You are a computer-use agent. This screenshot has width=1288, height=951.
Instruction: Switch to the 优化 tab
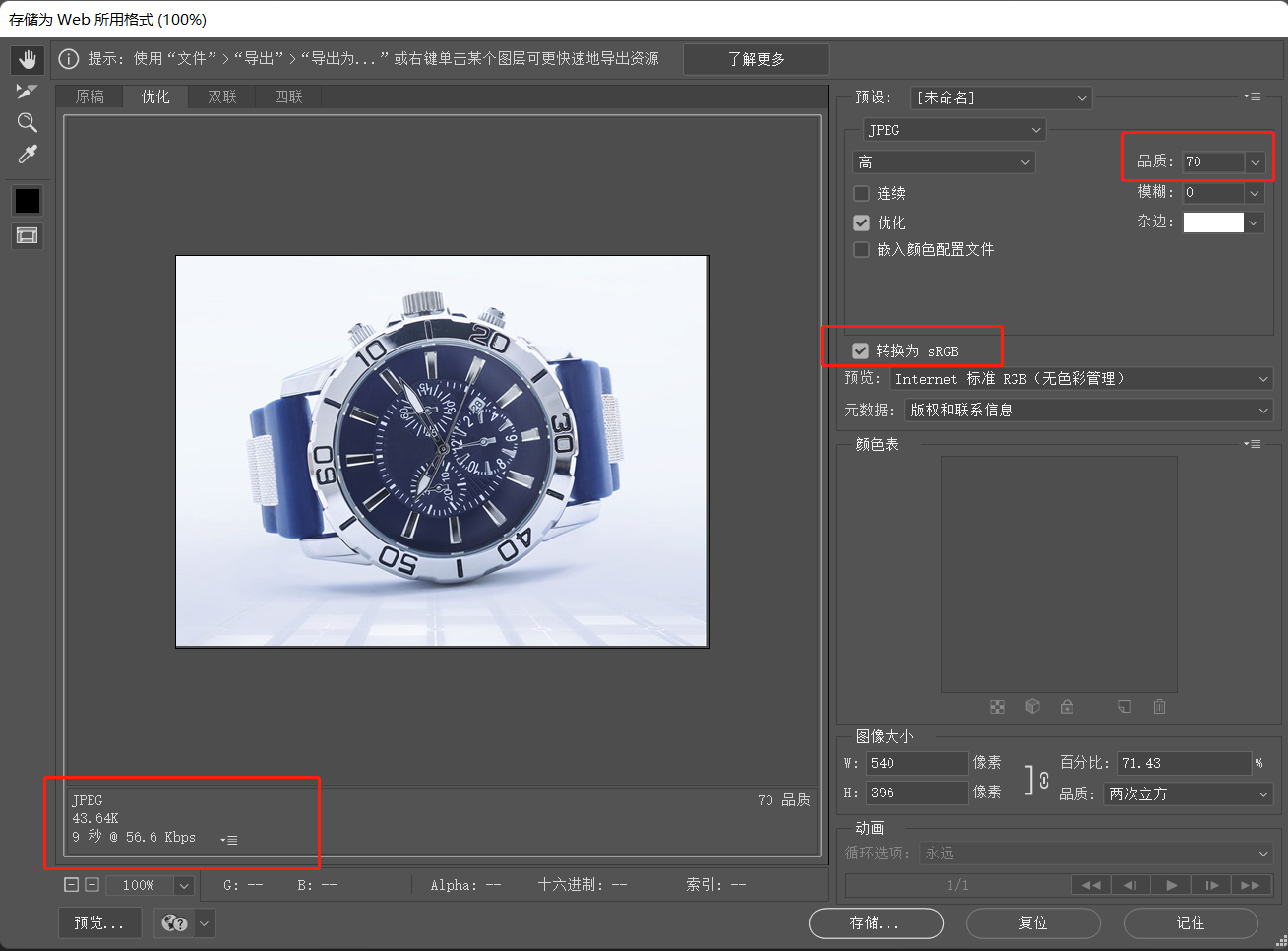click(155, 96)
